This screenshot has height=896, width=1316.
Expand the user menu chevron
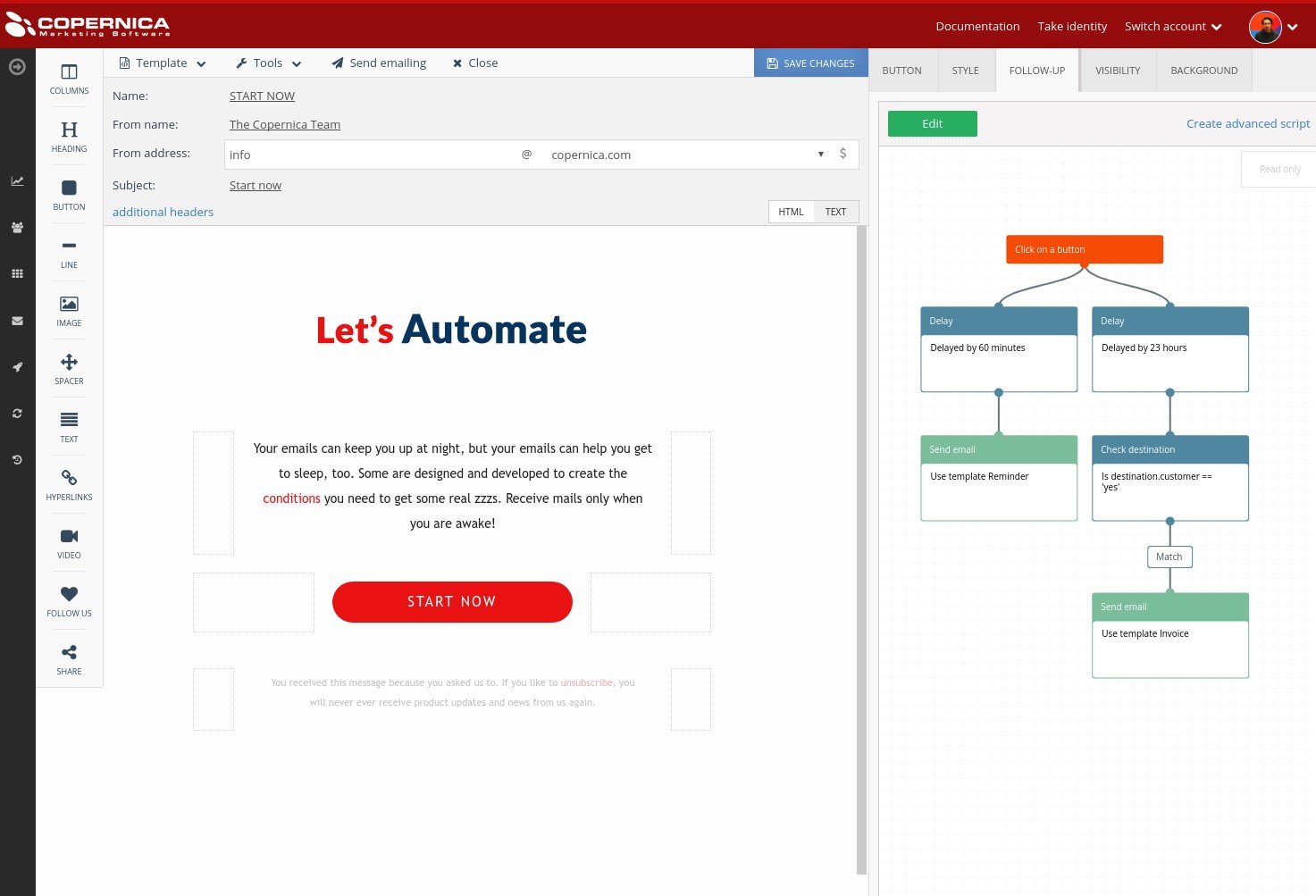tap(1292, 27)
